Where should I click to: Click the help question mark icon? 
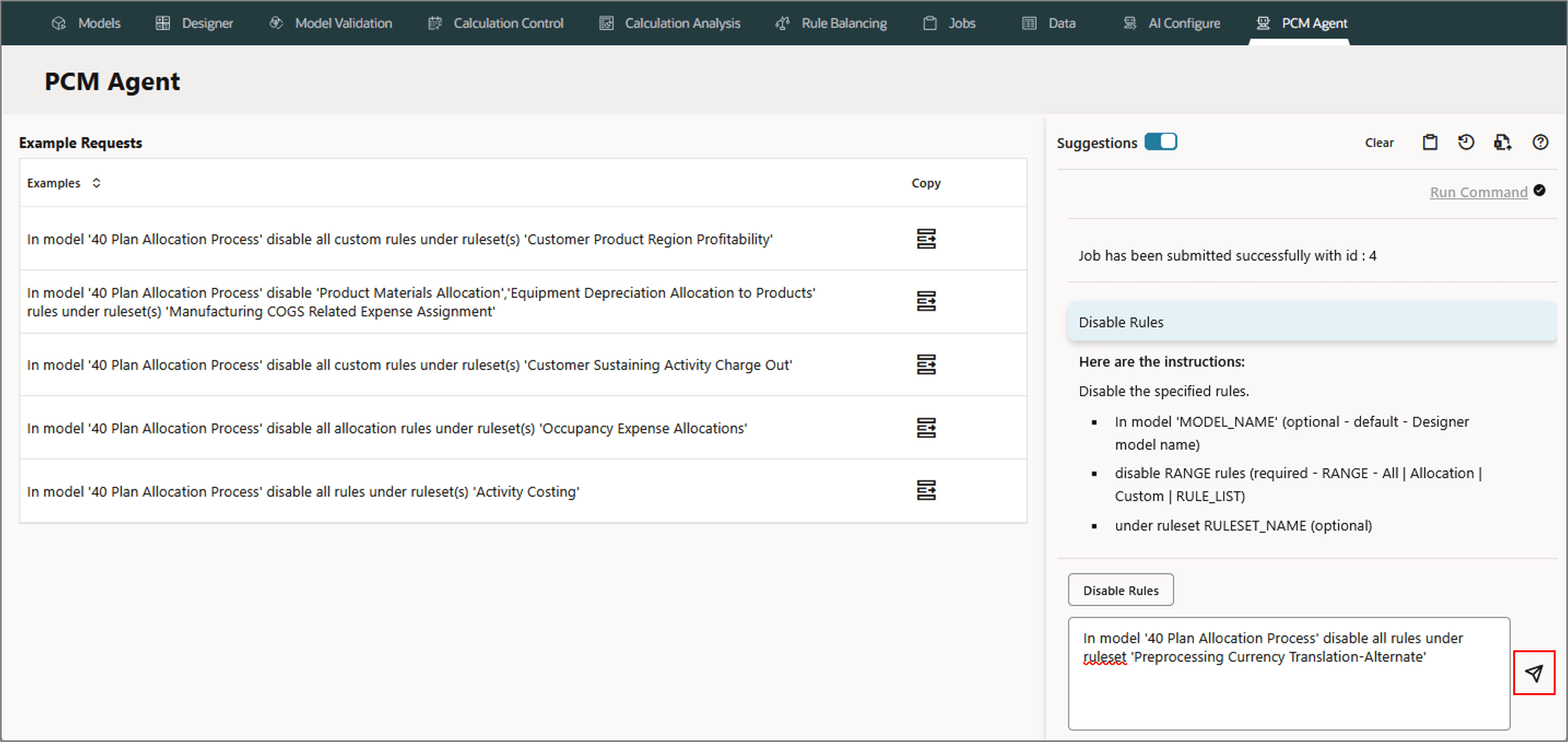click(1540, 143)
